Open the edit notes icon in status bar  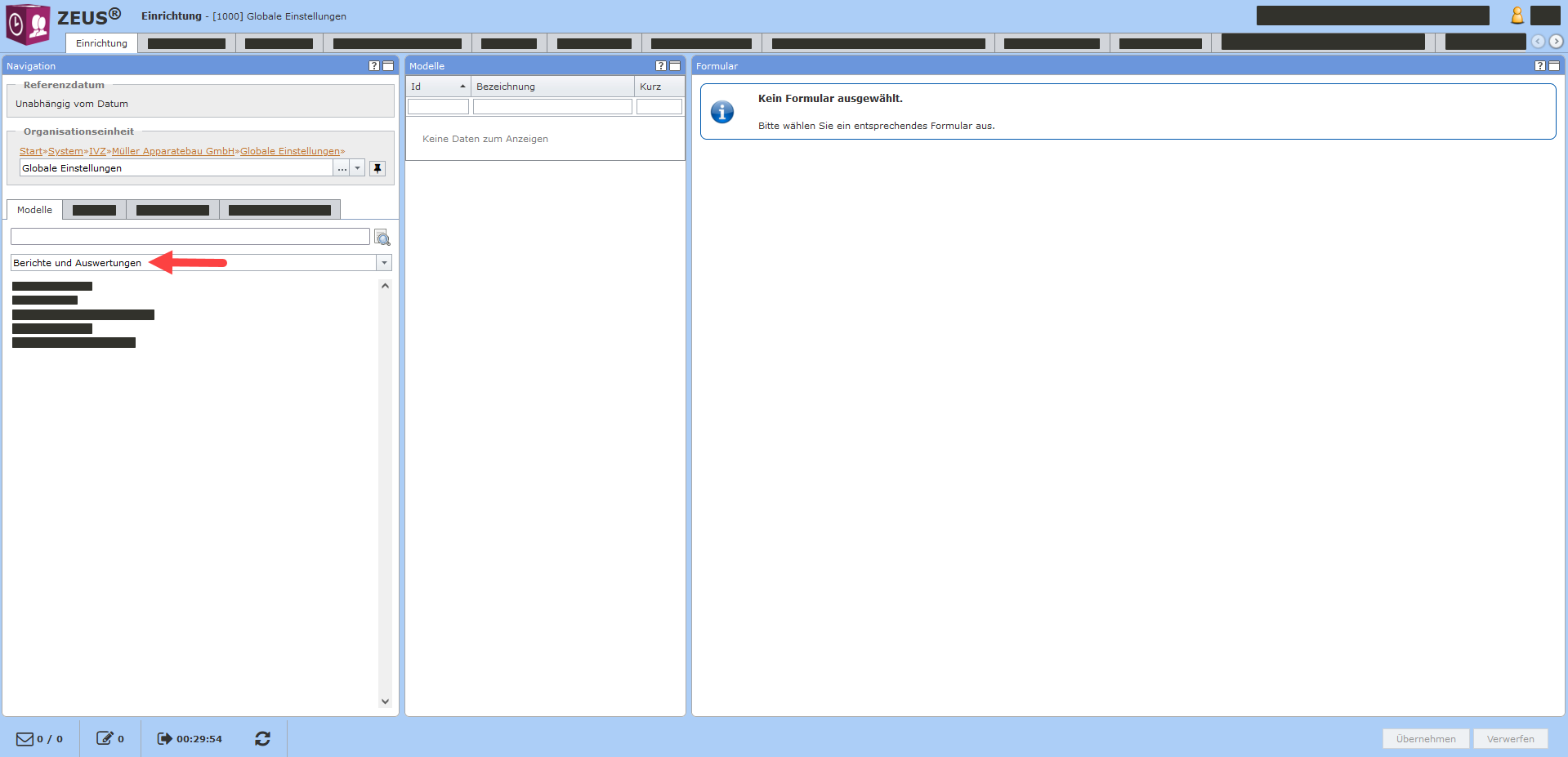click(105, 739)
